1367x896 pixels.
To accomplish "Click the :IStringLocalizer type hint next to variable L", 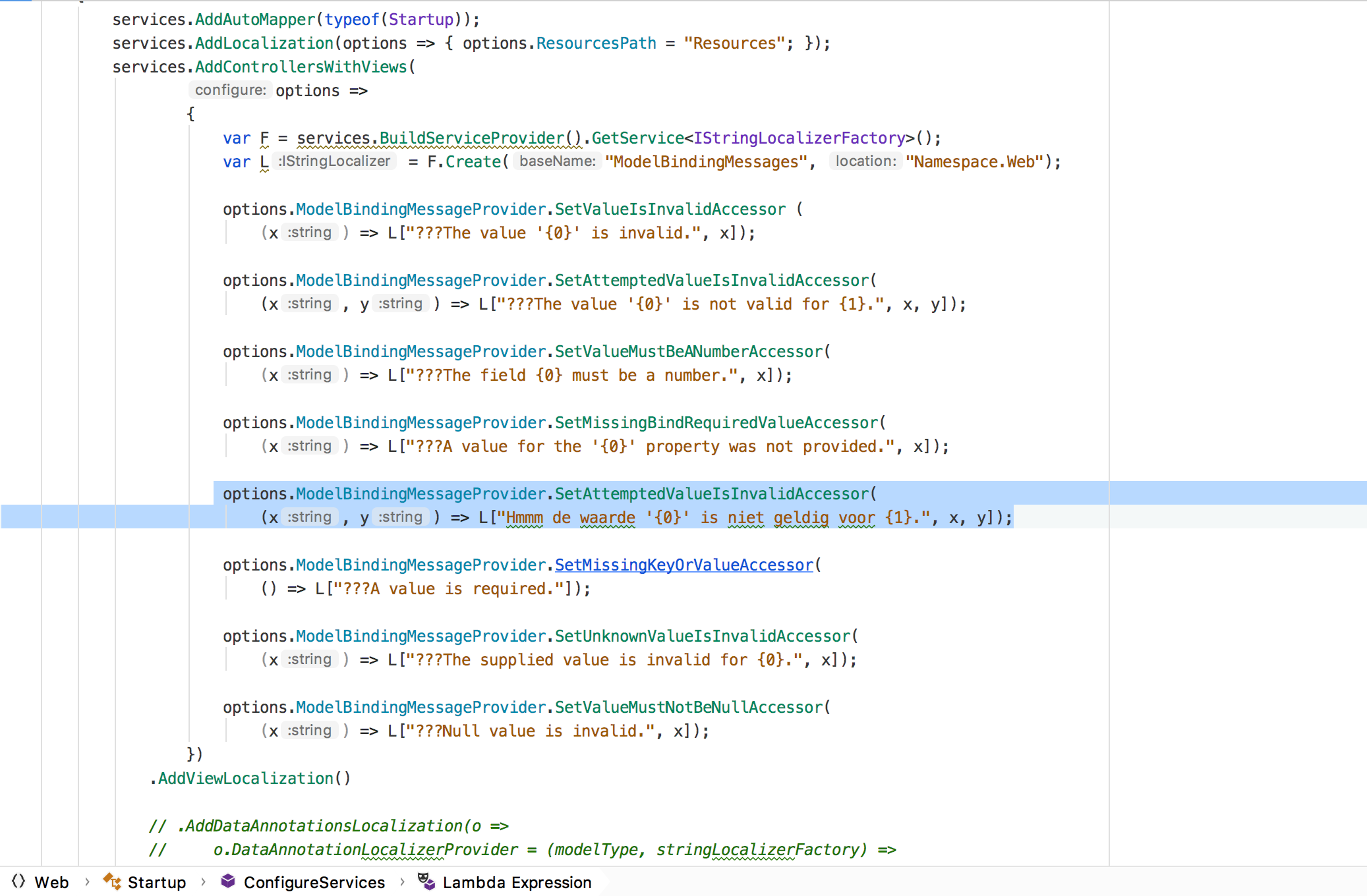I will [332, 161].
